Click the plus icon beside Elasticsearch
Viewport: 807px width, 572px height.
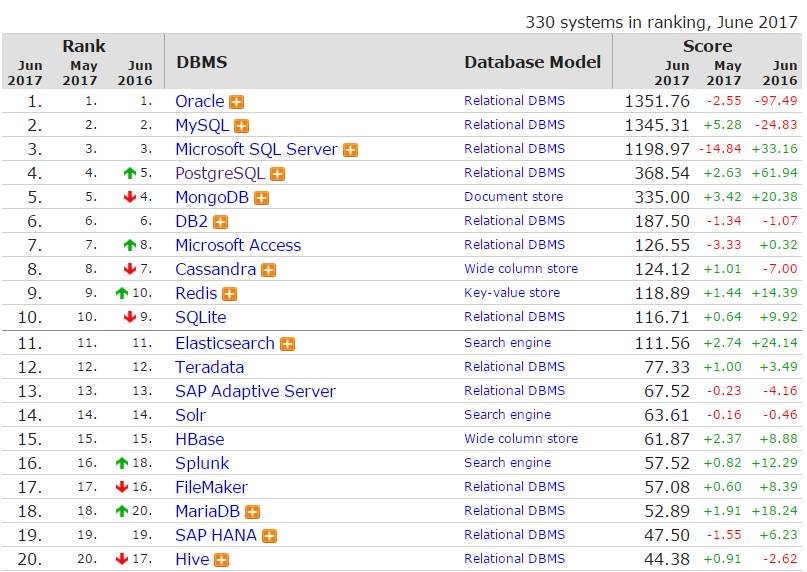(287, 344)
